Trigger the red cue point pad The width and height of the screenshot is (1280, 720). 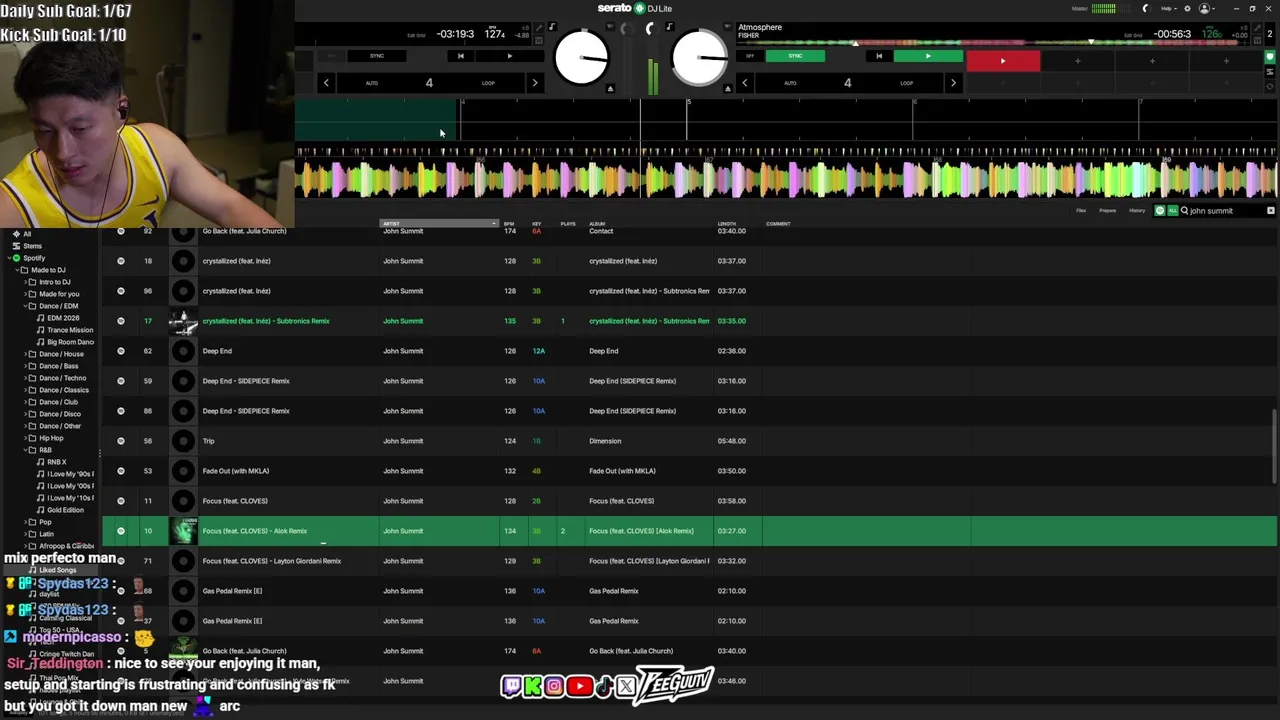point(1003,61)
